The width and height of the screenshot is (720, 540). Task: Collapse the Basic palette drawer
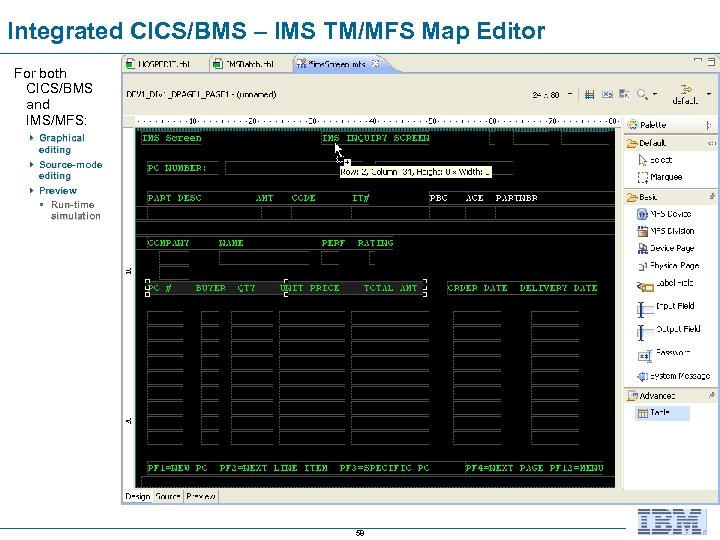pyautogui.click(x=642, y=197)
